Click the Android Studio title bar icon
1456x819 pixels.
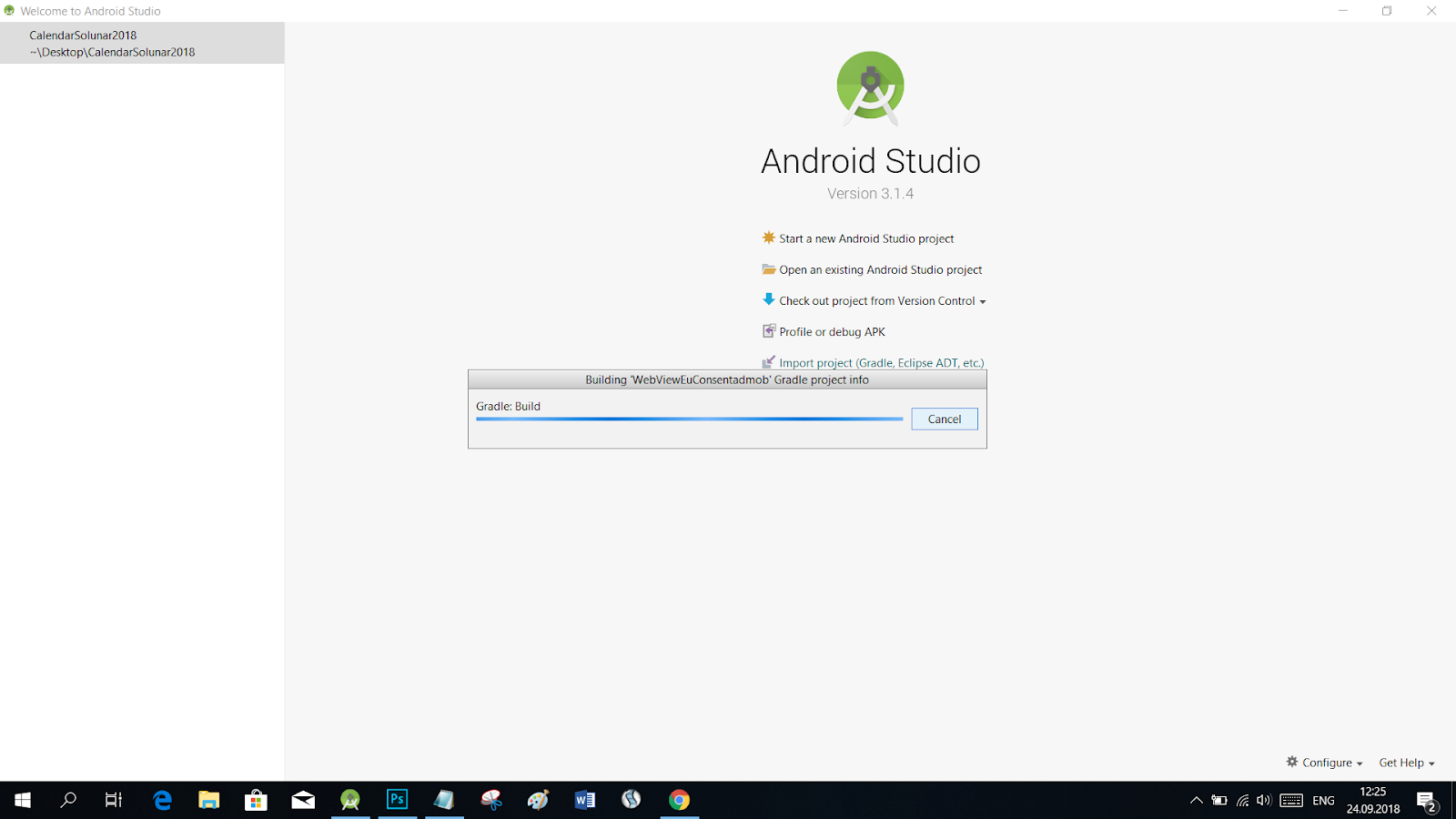pos(9,11)
